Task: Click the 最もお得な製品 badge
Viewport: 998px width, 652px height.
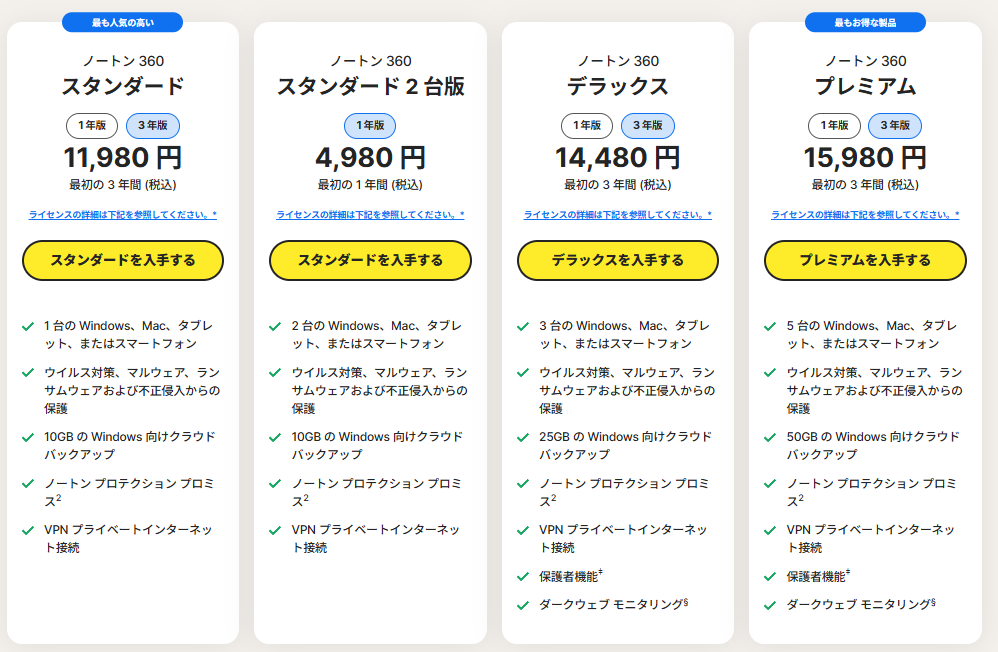Action: pos(865,22)
